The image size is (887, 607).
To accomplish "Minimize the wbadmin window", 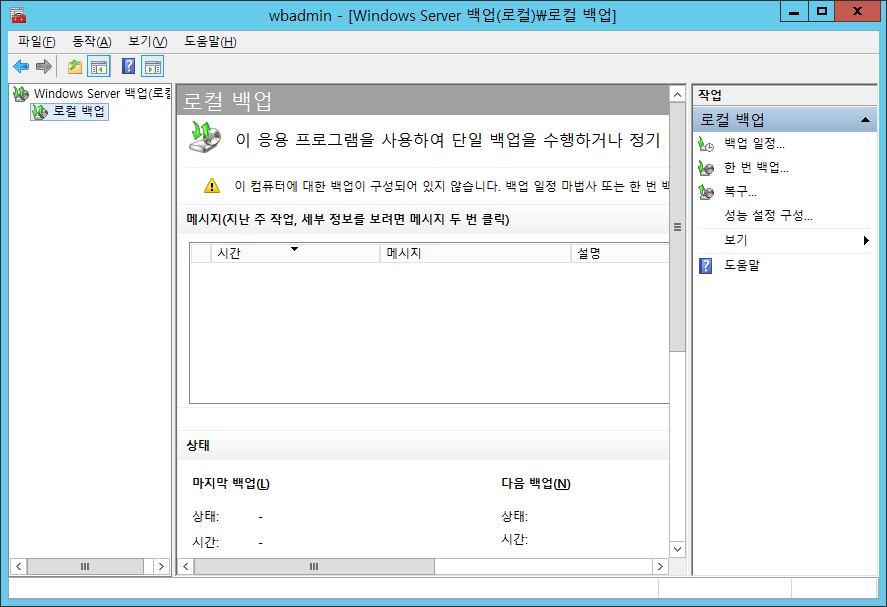I will click(794, 12).
